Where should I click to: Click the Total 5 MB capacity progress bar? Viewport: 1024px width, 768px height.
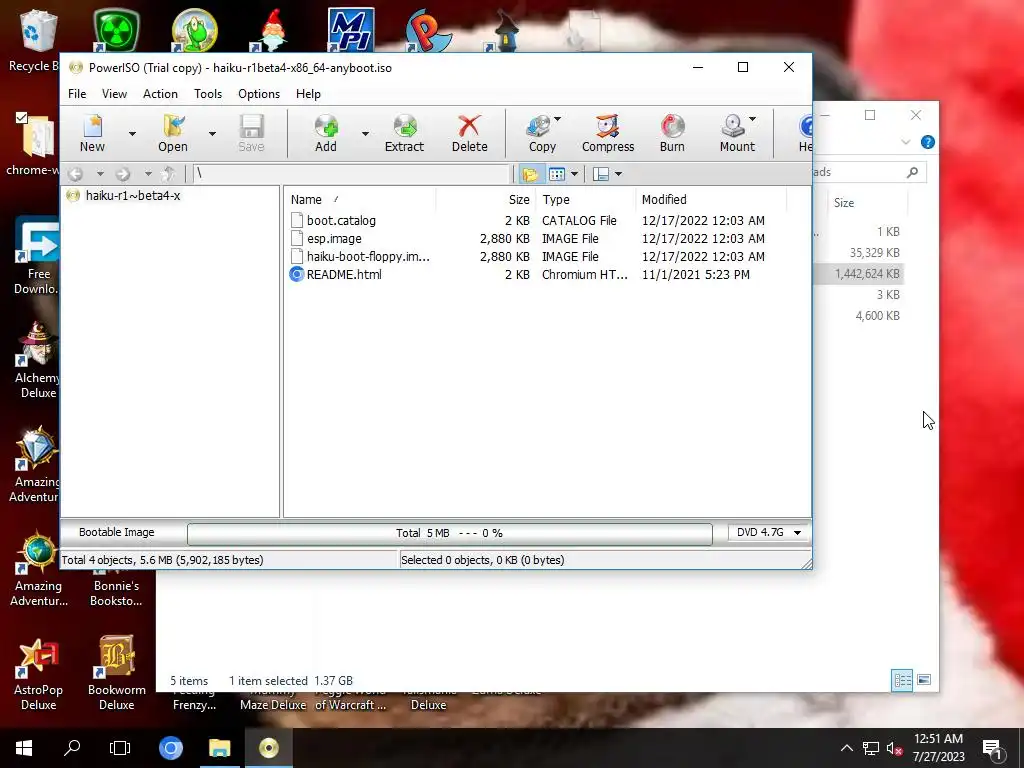[x=449, y=534]
